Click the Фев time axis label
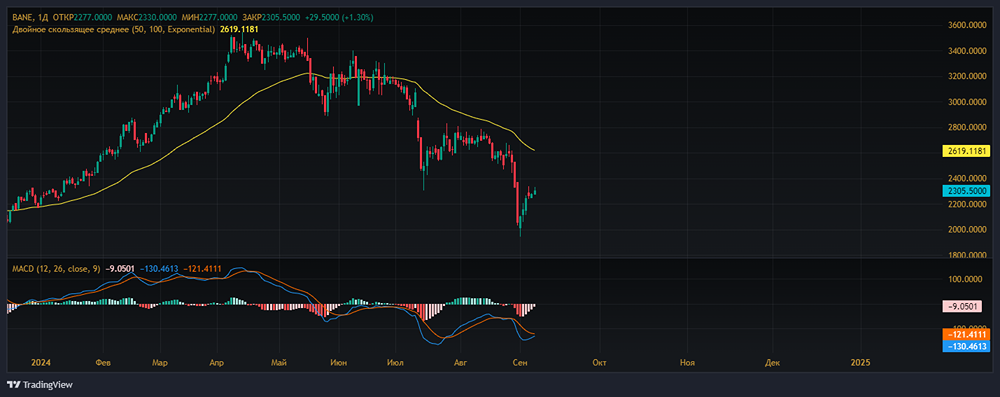1000x397 pixels. click(x=103, y=363)
